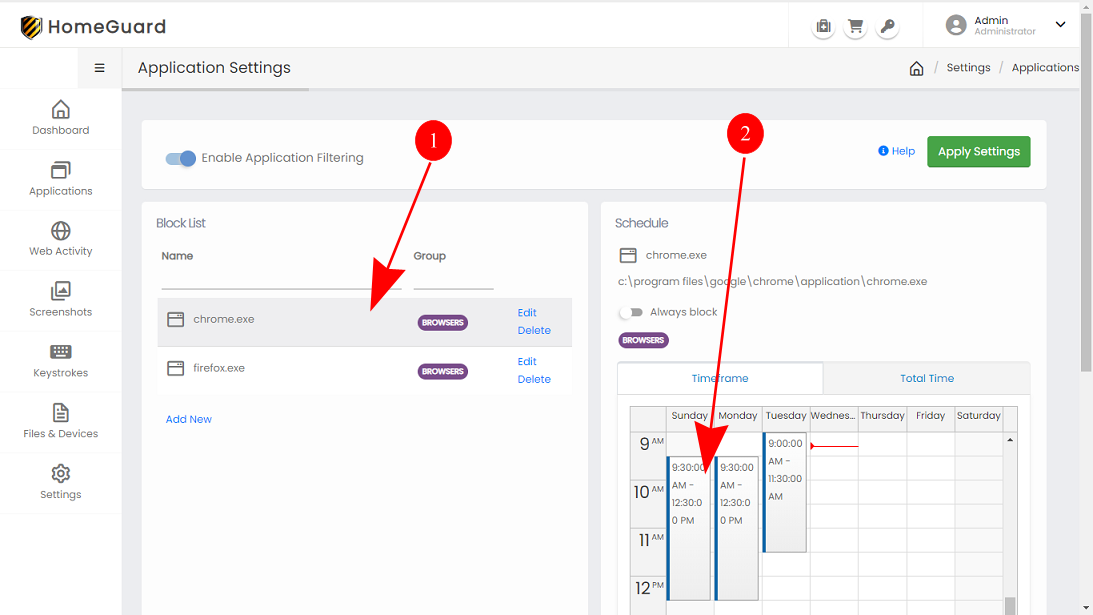Click the Friday column header
This screenshot has width=1093, height=615.
click(931, 416)
